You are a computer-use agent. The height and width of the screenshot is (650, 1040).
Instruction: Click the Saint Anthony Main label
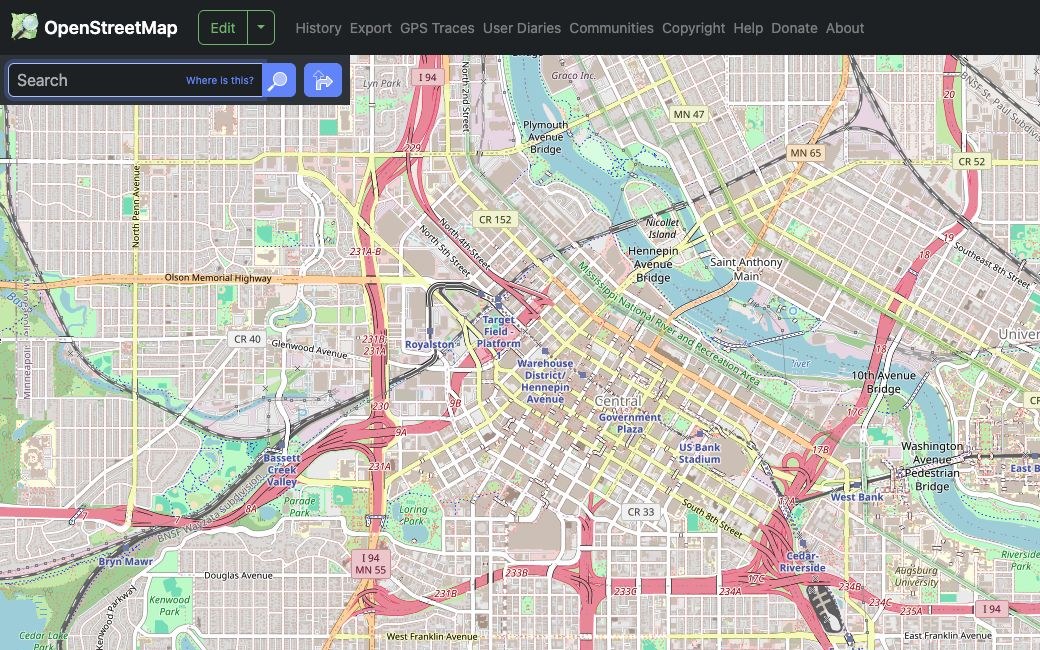tap(746, 269)
